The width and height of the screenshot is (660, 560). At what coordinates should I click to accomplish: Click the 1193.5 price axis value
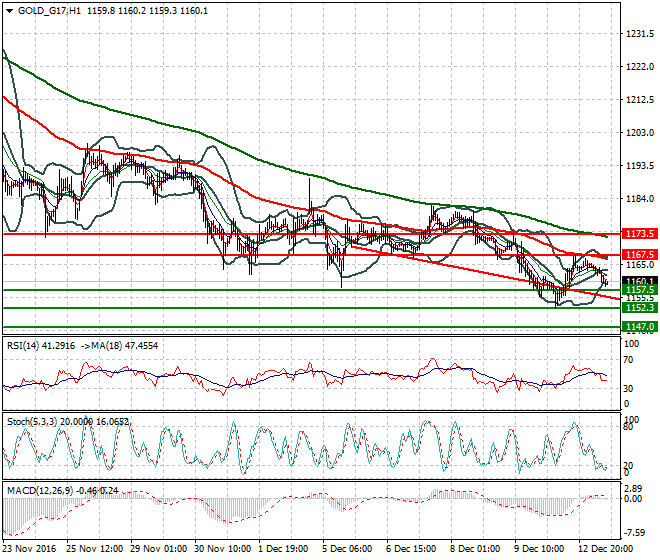click(x=640, y=166)
